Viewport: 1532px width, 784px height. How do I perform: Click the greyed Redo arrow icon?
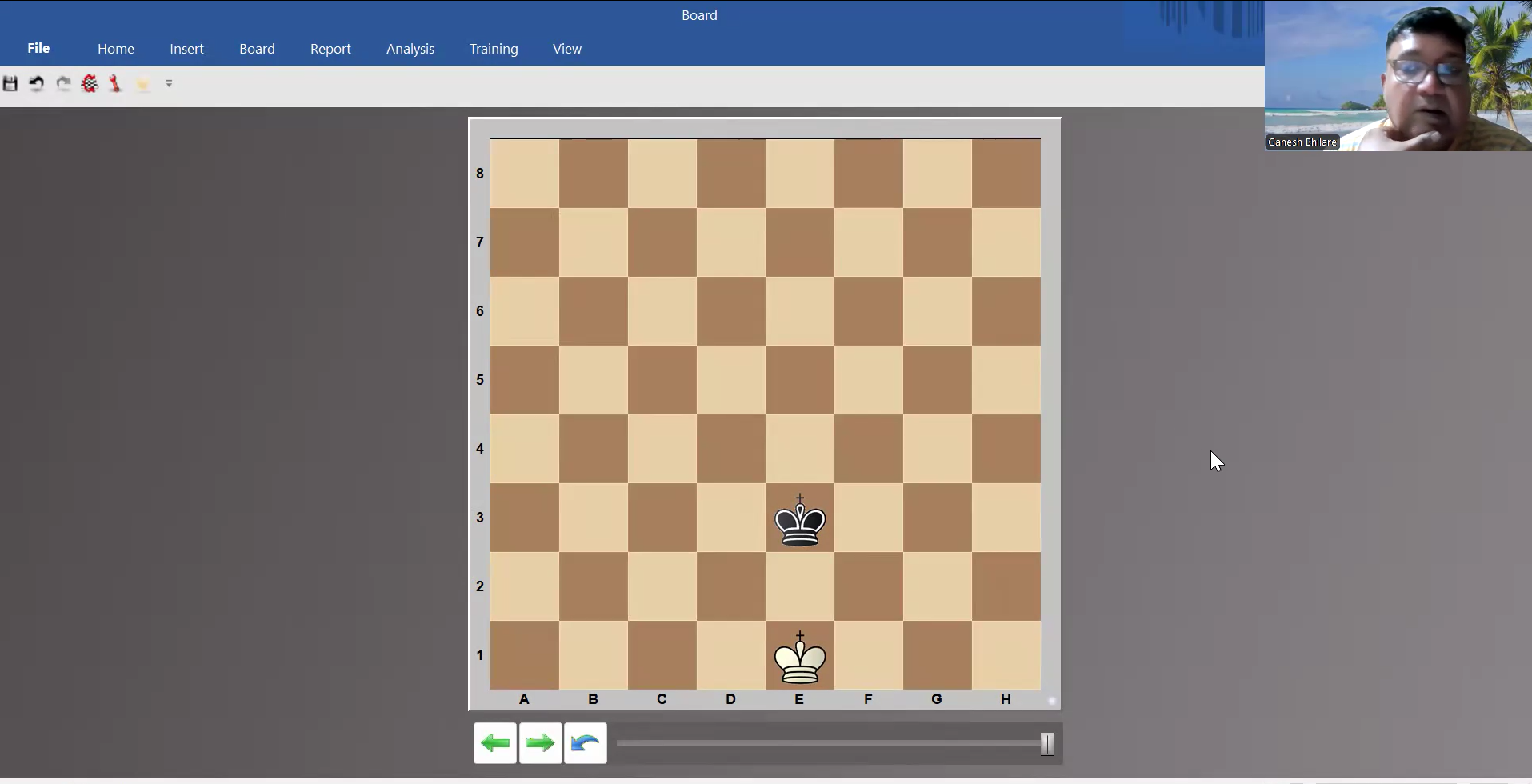tap(63, 84)
